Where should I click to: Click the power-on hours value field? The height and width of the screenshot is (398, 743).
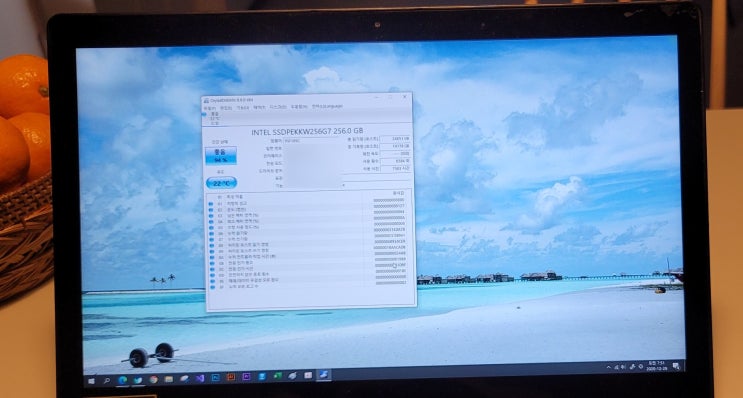coord(396,169)
